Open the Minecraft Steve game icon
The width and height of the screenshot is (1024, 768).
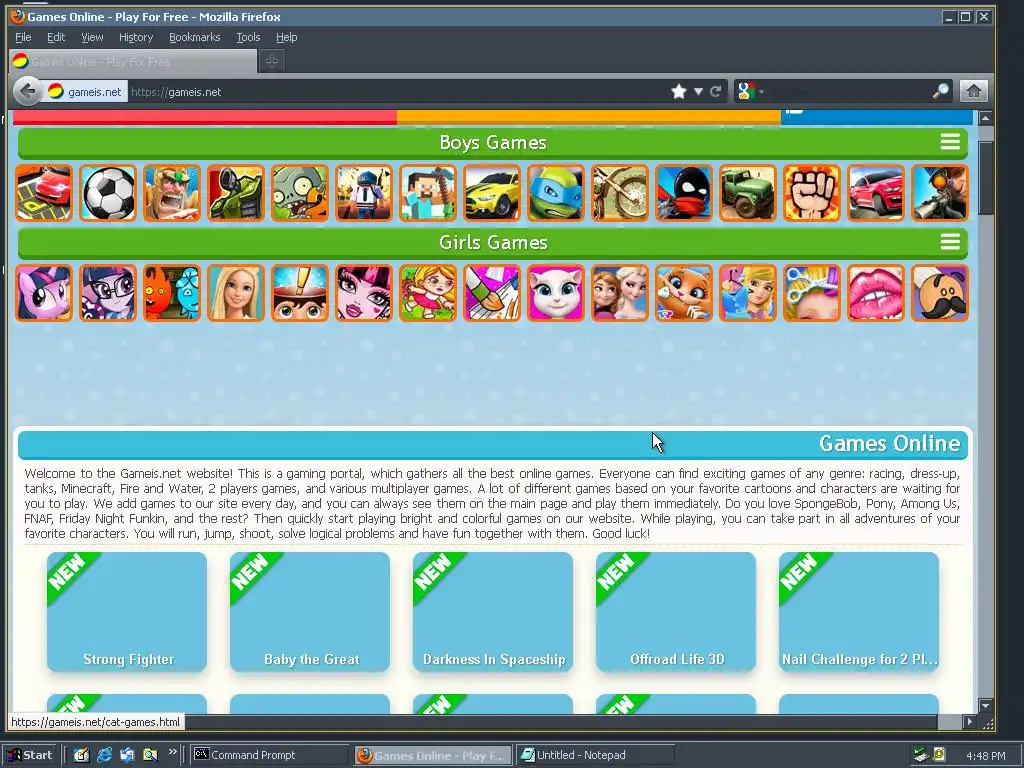(x=428, y=193)
